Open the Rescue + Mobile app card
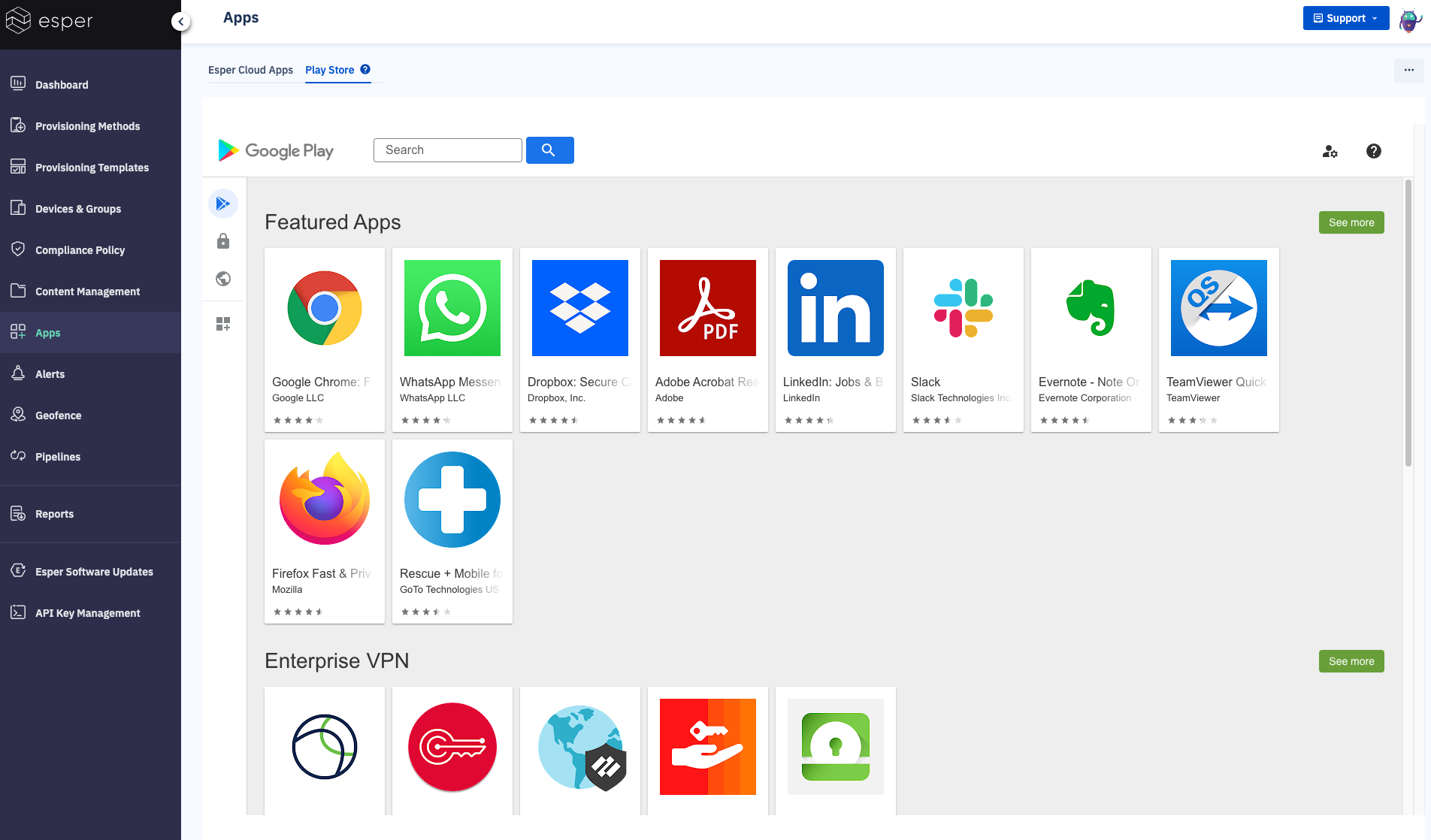 coord(452,531)
